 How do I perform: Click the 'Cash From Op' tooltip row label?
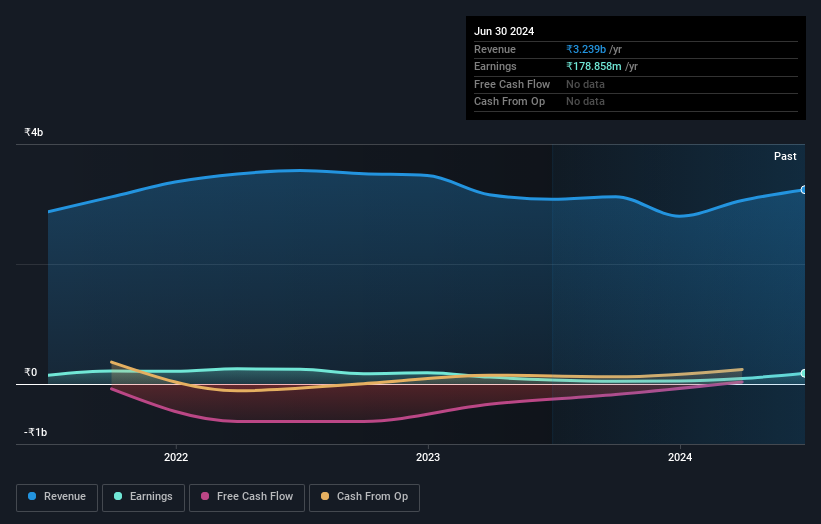[509, 102]
